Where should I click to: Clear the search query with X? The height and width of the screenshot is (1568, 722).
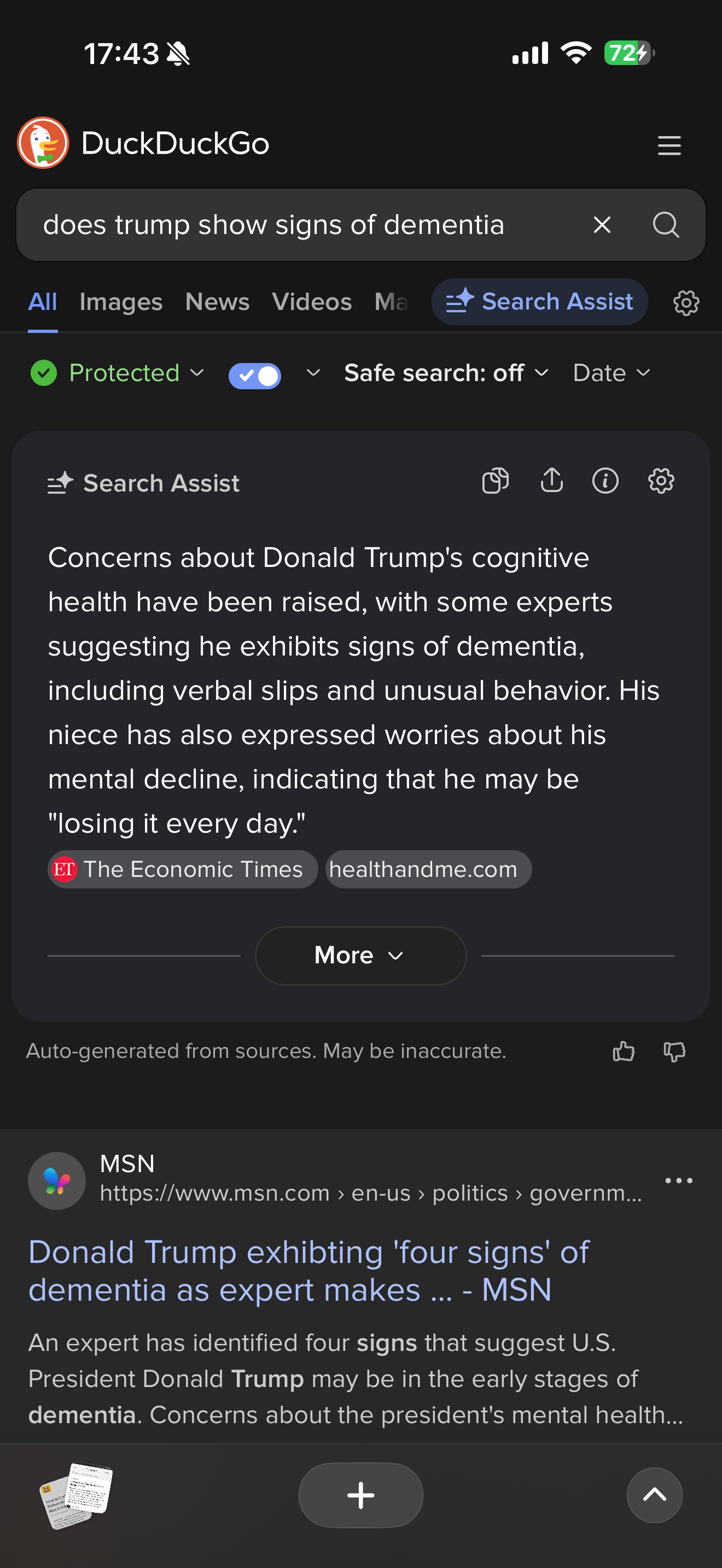click(x=602, y=225)
